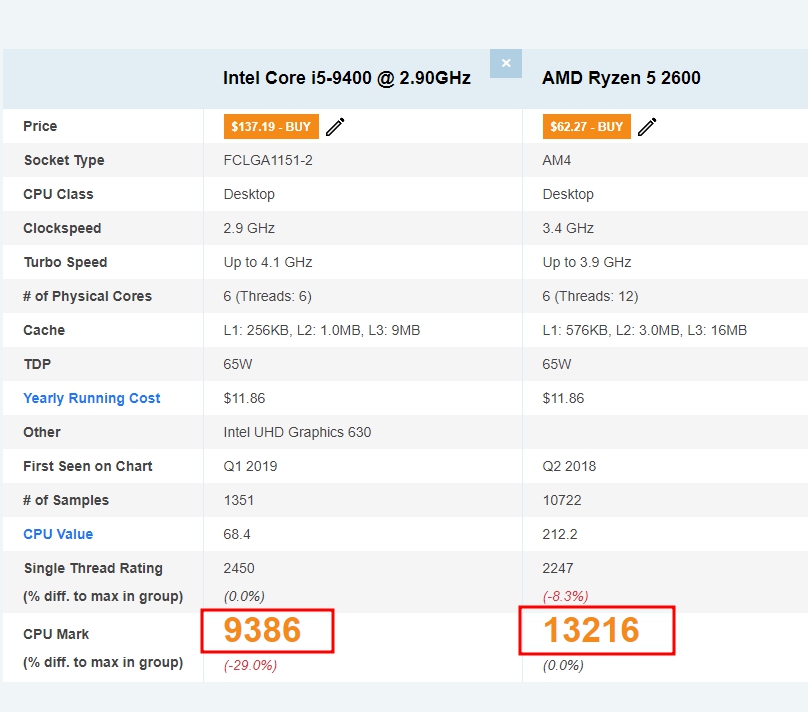Click the 212.2 CPU value figure
The image size is (808, 712).
click(560, 534)
